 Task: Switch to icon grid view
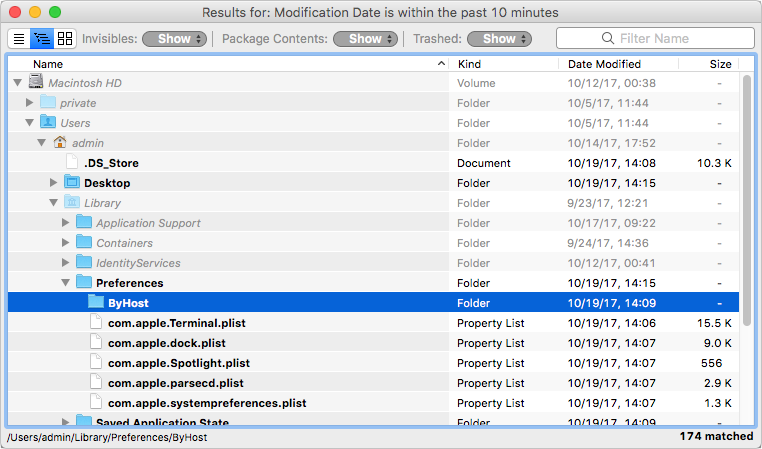tap(64, 39)
